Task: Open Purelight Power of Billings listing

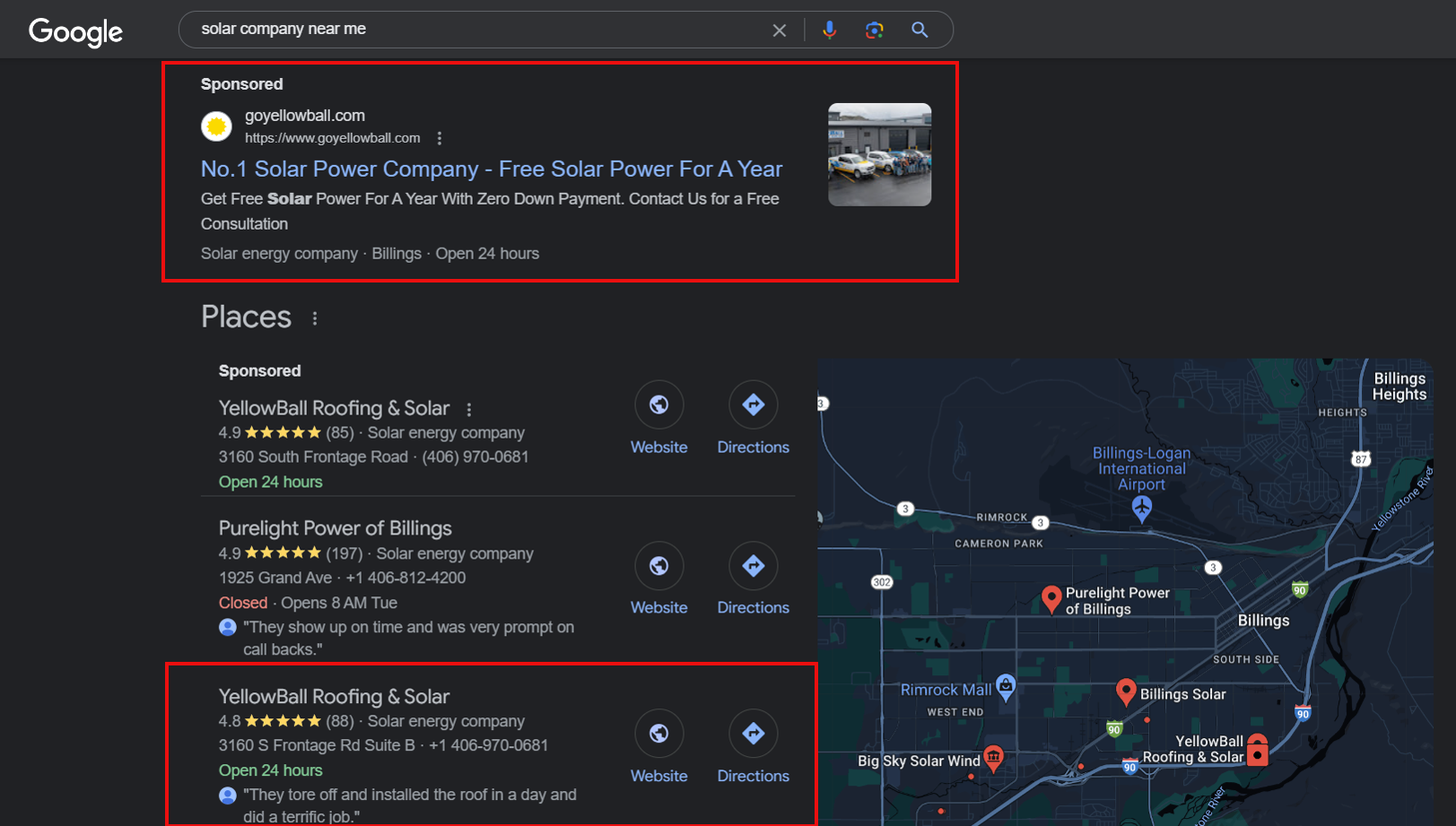Action: click(336, 528)
